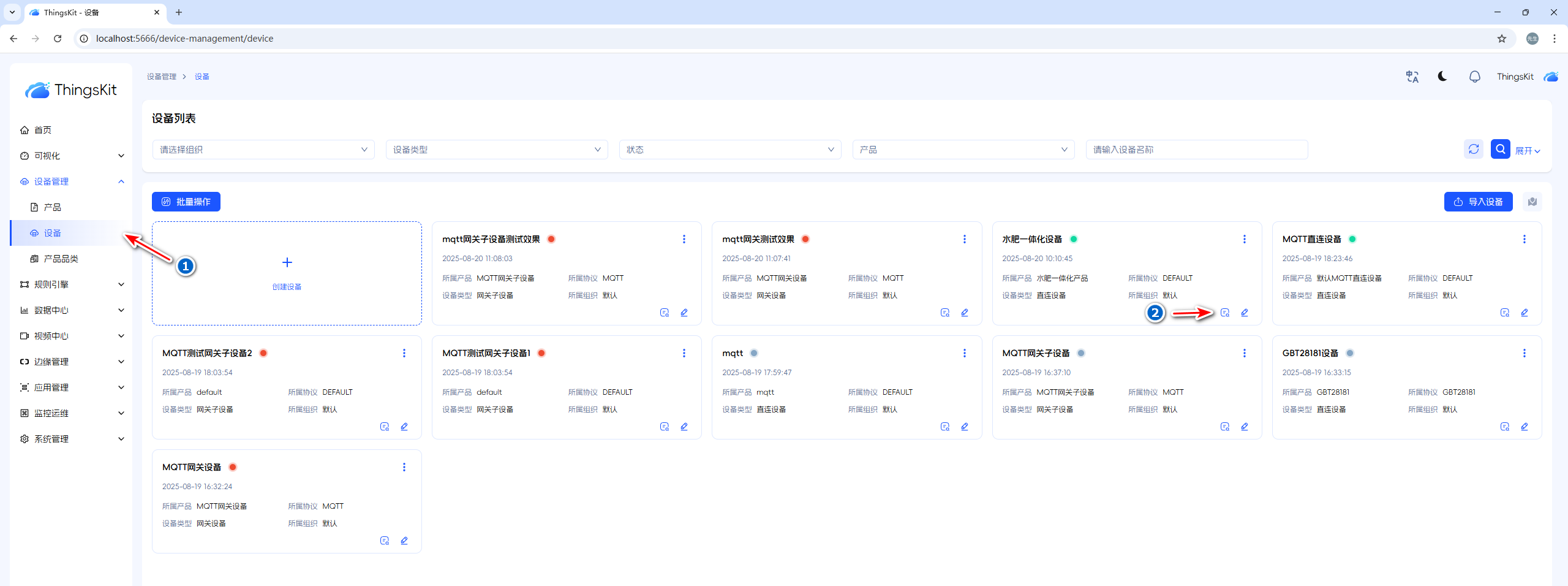This screenshot has width=1568, height=586.
Task: Click the 请输入设备名称 input field
Action: click(x=1196, y=150)
